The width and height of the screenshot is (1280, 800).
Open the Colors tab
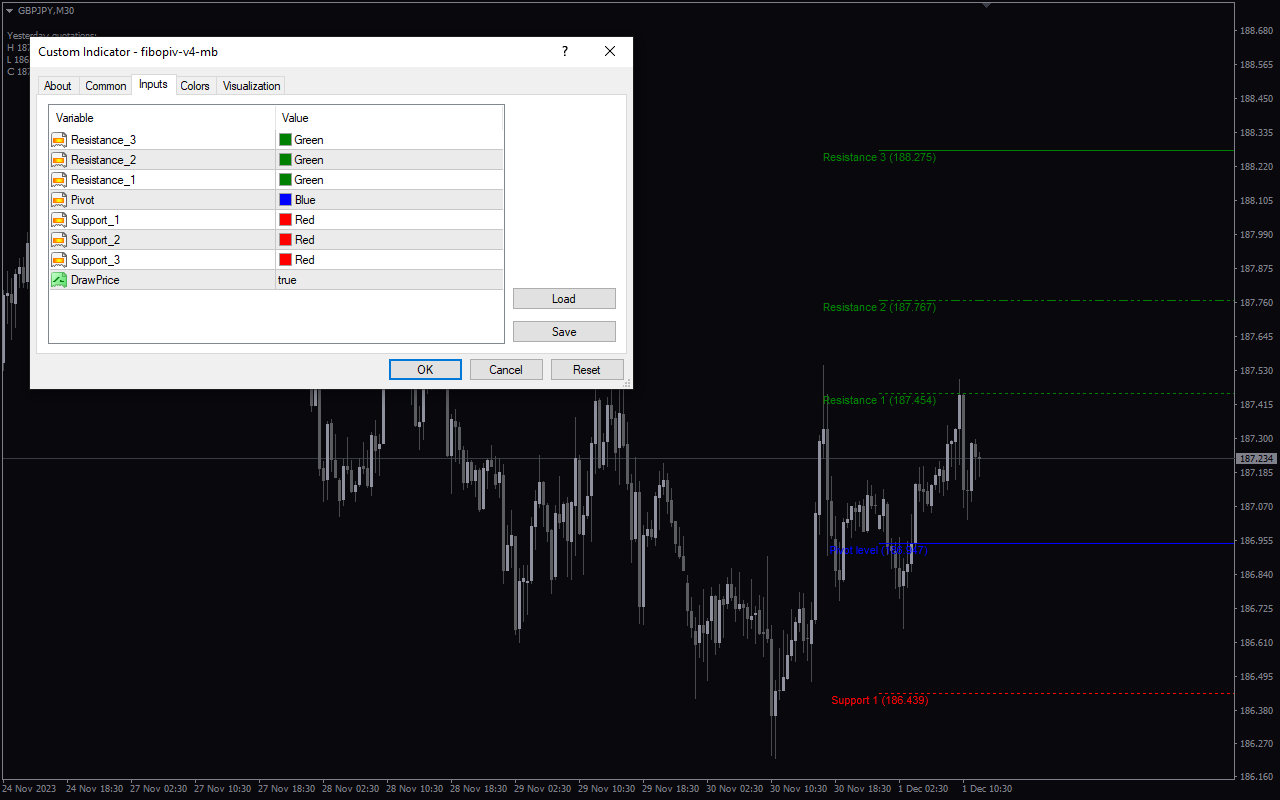tap(195, 86)
